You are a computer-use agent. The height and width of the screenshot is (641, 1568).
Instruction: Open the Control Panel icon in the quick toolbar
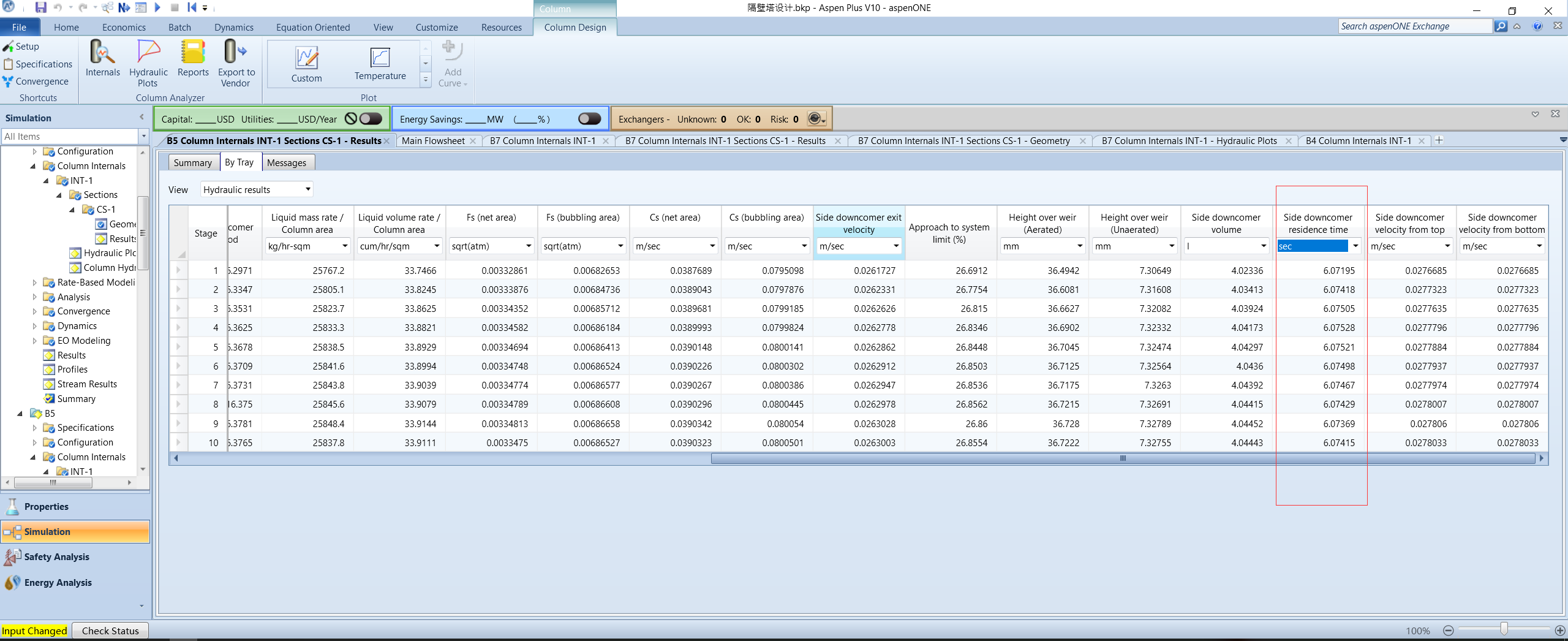point(141,8)
